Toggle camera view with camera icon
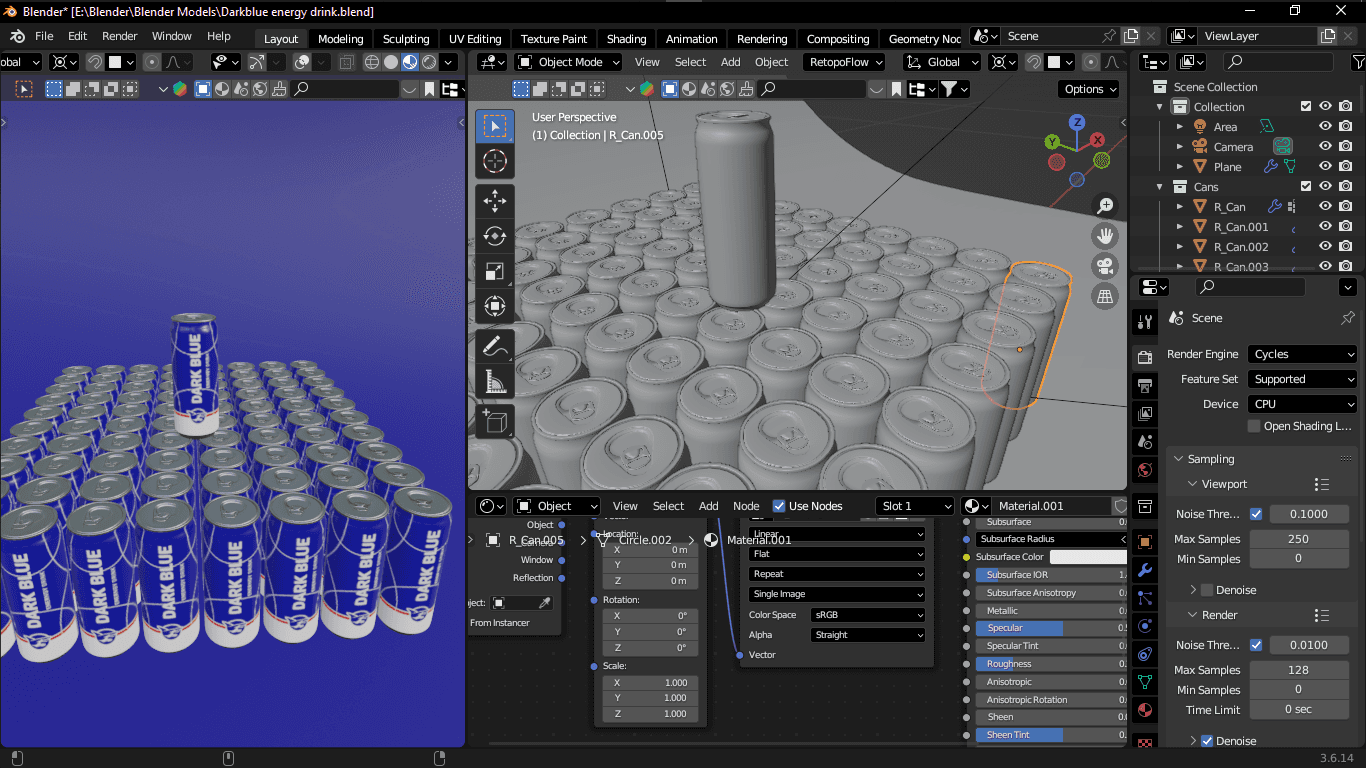Screen dimensions: 1366x768 coord(1105,266)
